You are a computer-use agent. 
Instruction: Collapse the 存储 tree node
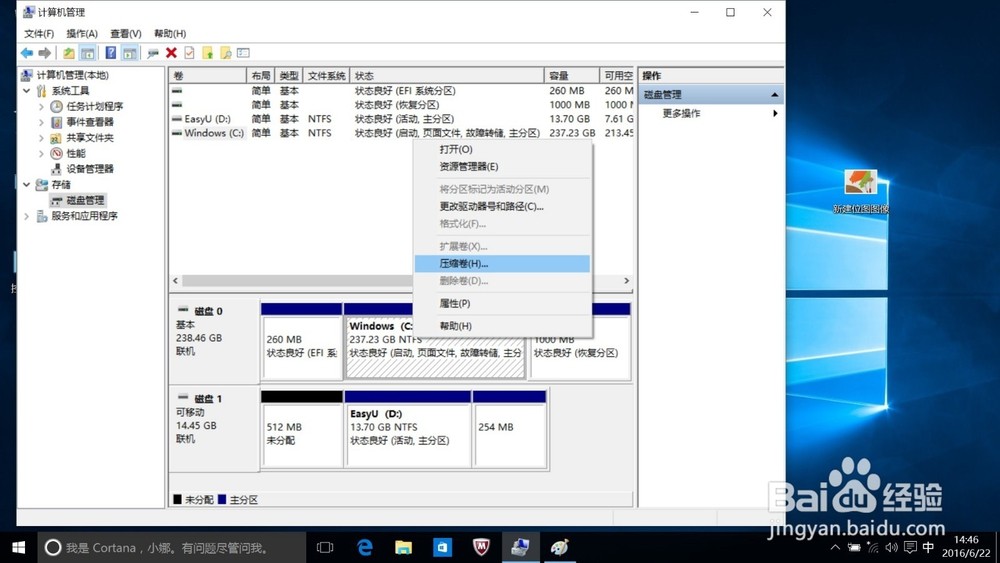coord(27,184)
